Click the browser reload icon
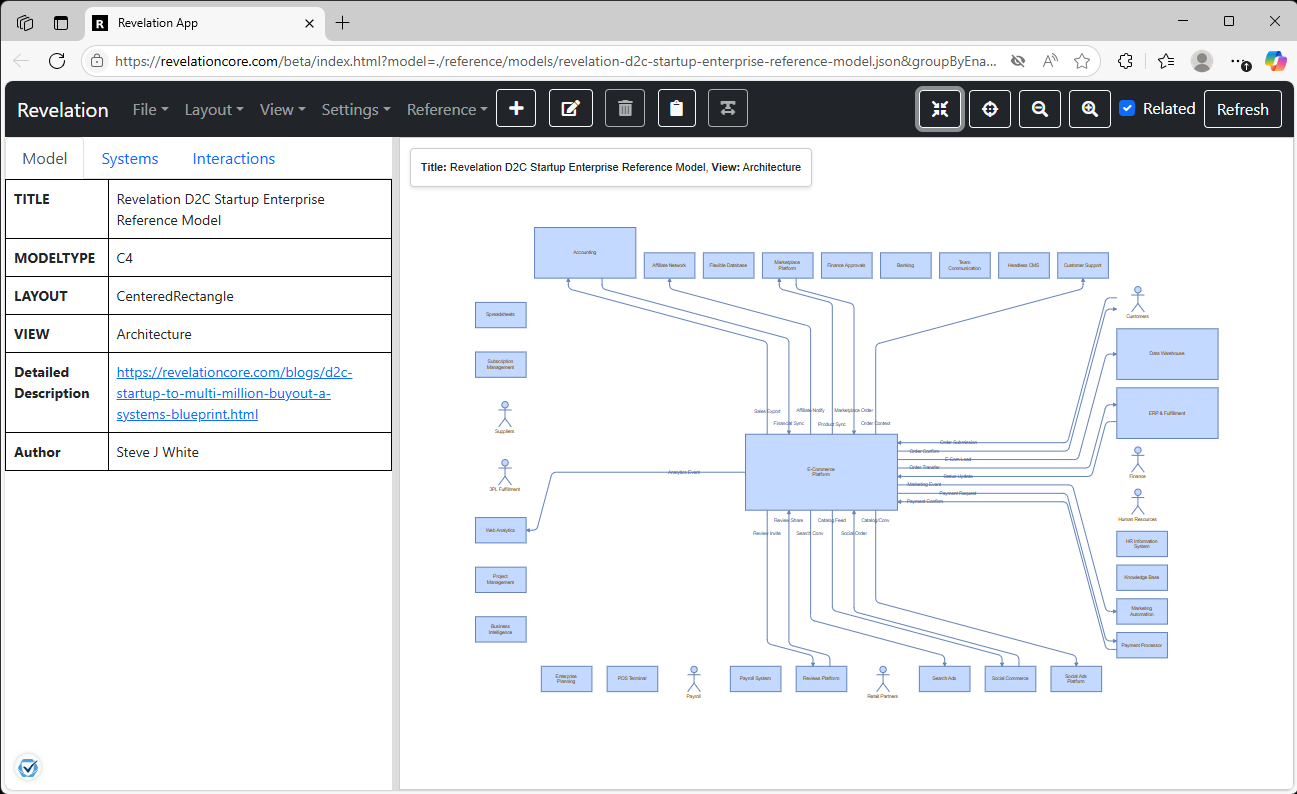Viewport: 1297px width, 794px height. coord(57,61)
